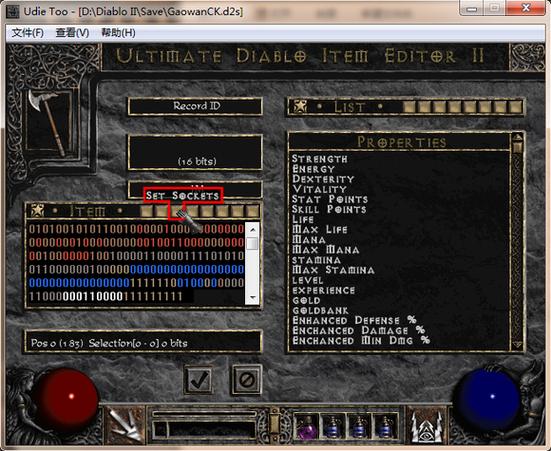Click the star icon in List bar
The image size is (551, 451).
(300, 107)
